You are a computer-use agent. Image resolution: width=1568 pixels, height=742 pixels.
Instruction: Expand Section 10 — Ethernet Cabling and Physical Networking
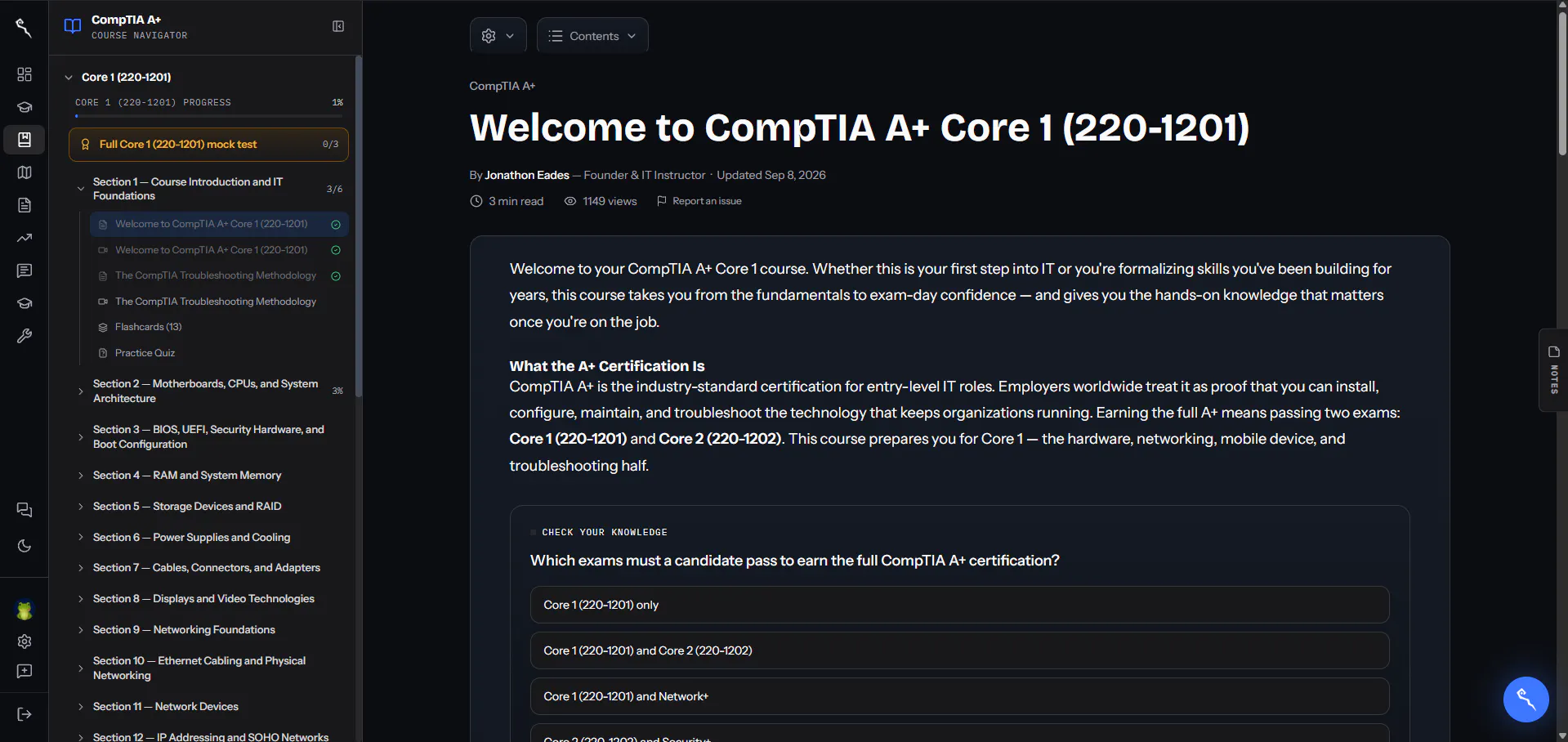tap(81, 668)
